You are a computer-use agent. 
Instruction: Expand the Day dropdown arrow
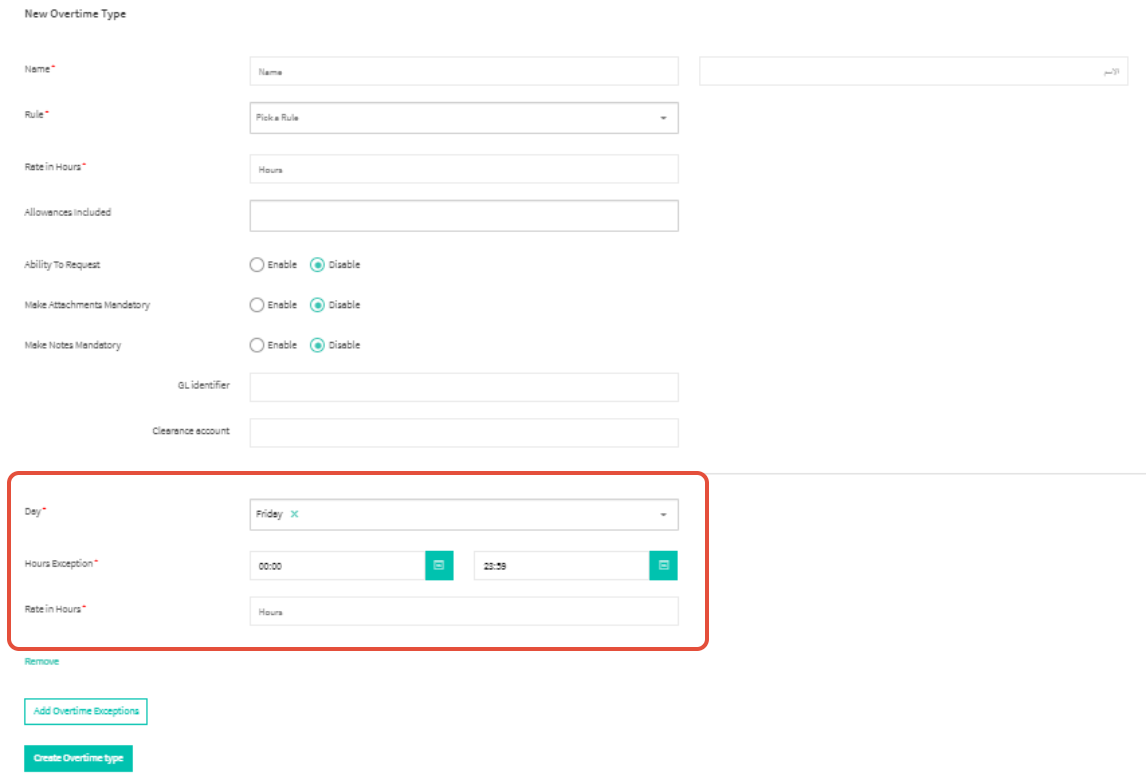664,515
